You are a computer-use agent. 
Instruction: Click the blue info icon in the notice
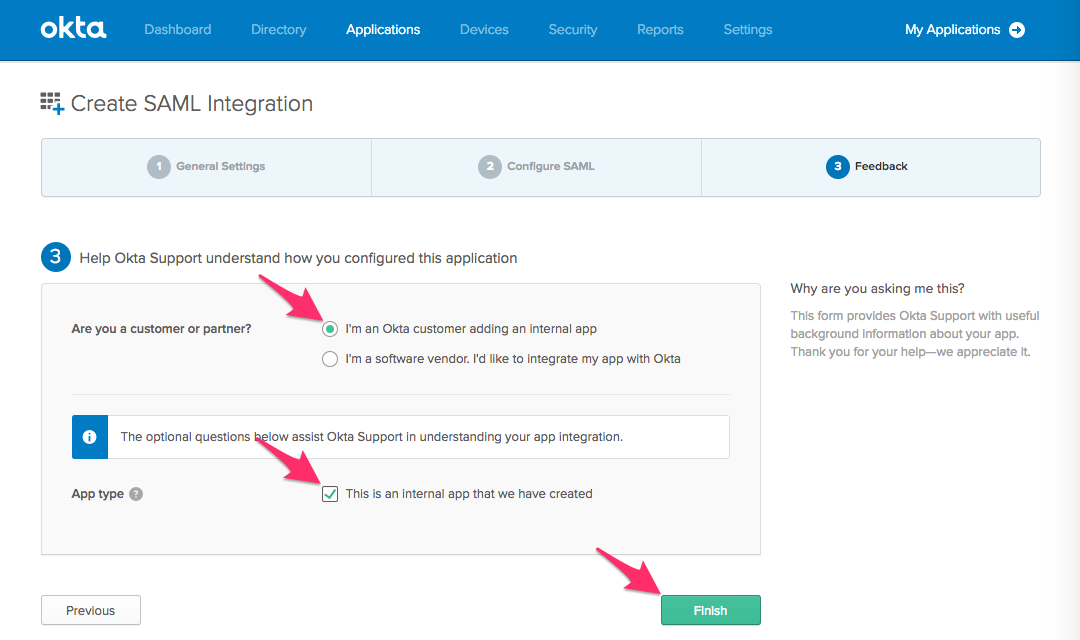(90, 437)
